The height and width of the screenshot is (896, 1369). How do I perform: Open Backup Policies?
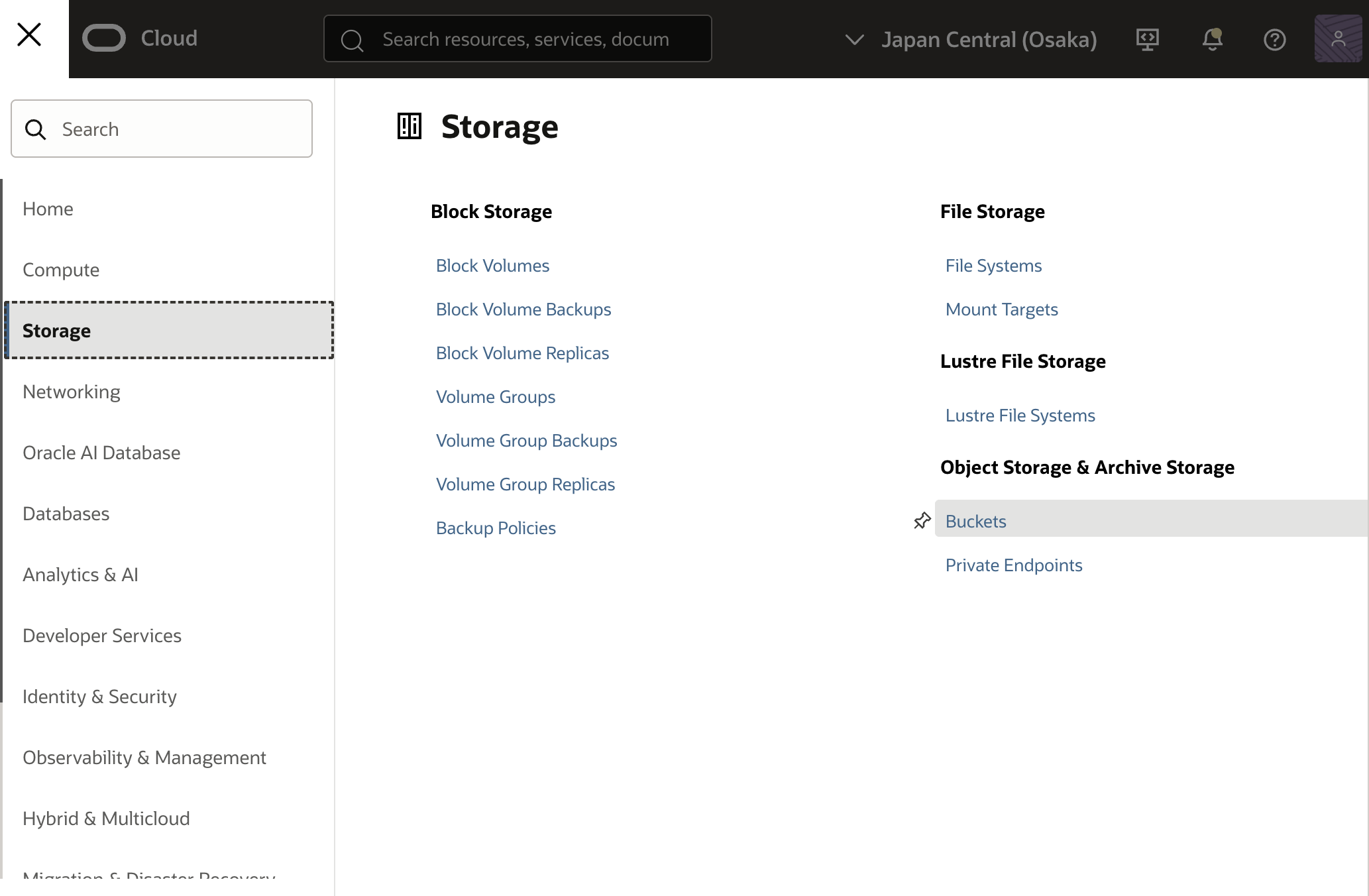[496, 528]
